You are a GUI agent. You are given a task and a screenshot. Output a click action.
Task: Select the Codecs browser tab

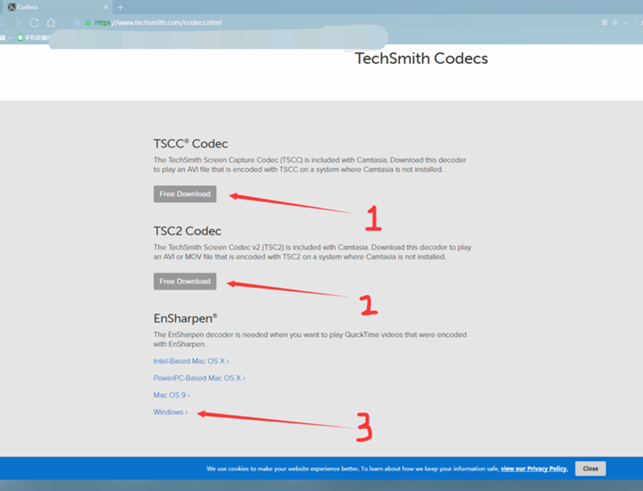pyautogui.click(x=55, y=7)
